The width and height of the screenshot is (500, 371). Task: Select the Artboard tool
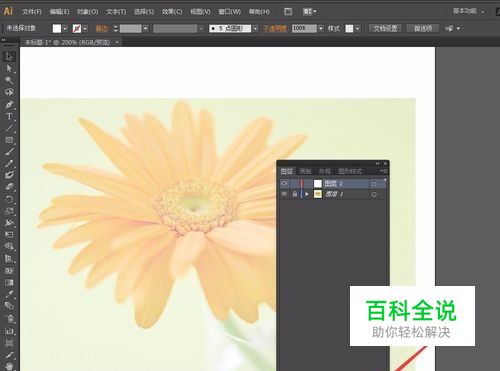9,343
